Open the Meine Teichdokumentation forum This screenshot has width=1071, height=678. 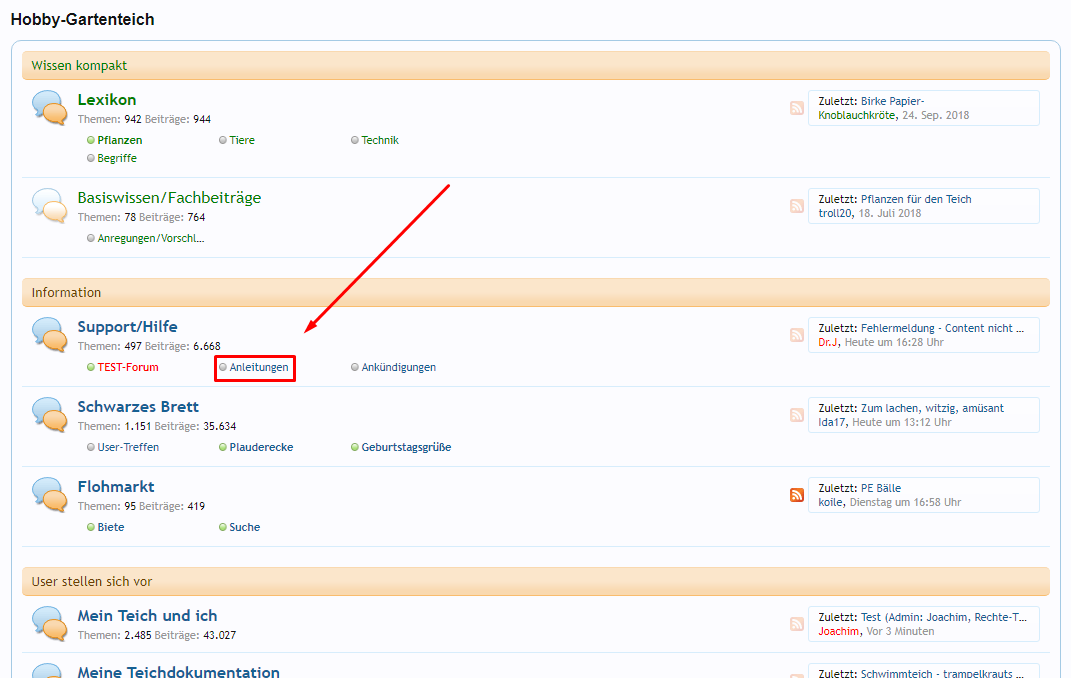tap(179, 672)
